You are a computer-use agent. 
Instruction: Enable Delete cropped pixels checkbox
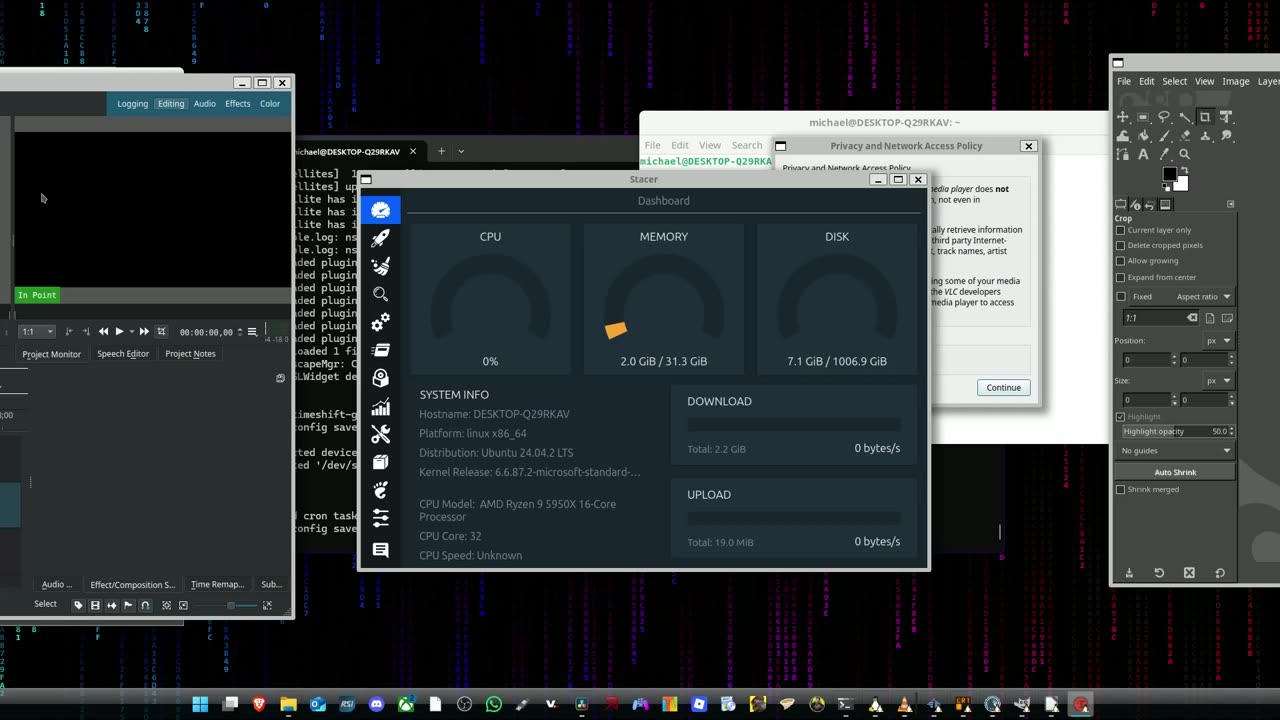tap(1120, 245)
